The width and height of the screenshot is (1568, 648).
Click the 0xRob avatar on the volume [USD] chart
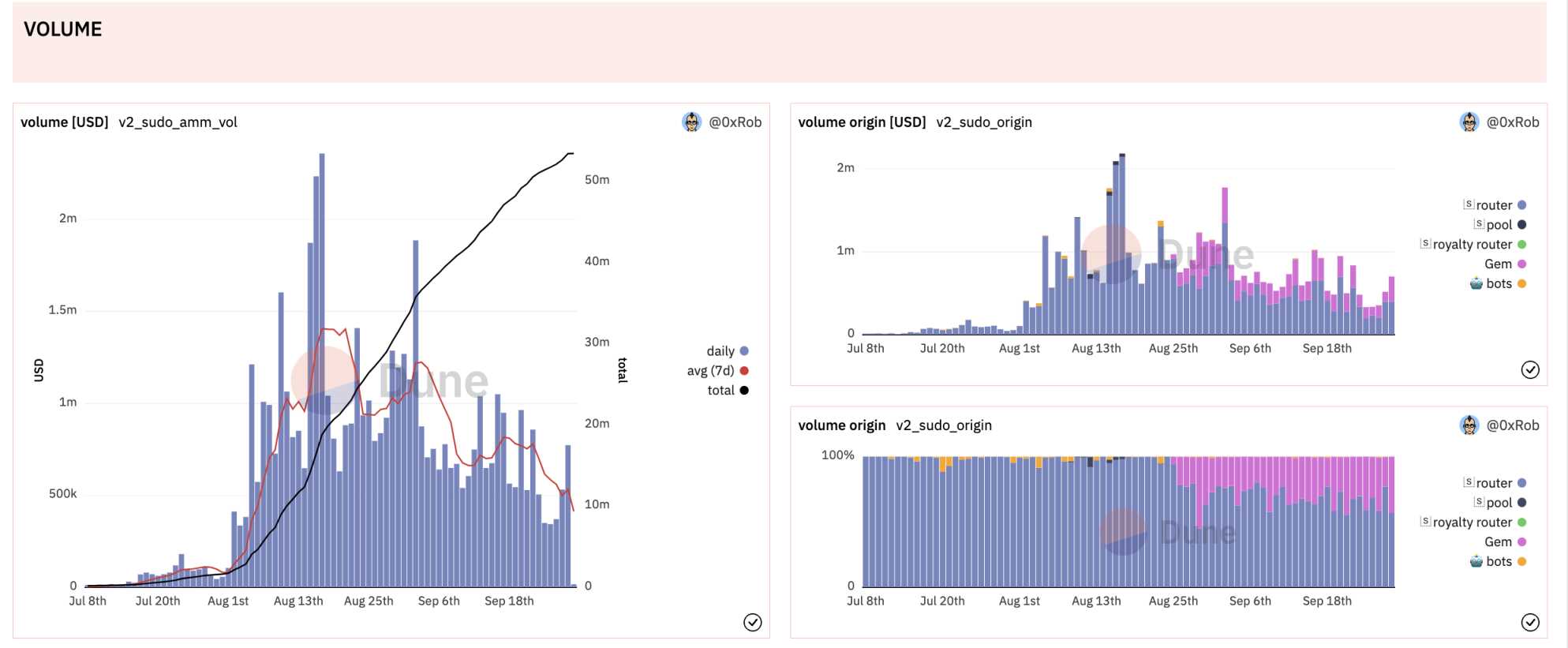point(691,122)
